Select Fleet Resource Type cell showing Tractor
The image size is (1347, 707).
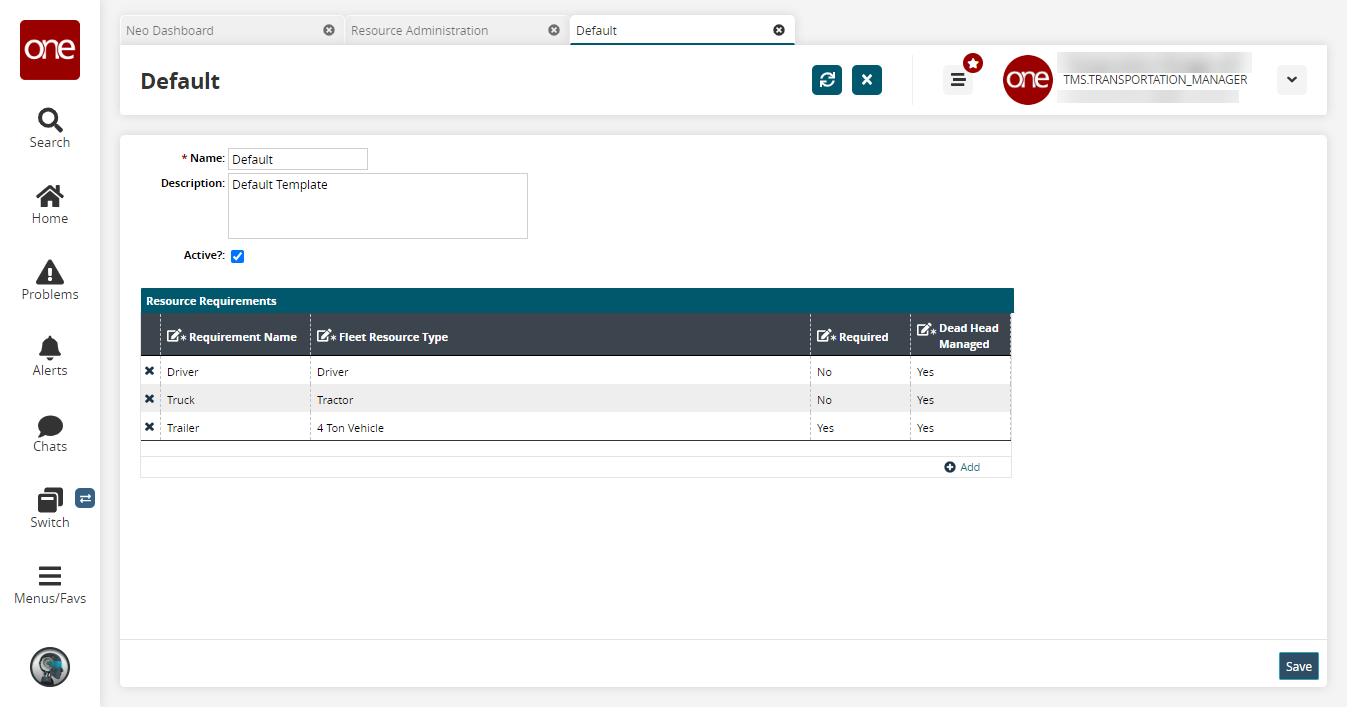(558, 400)
